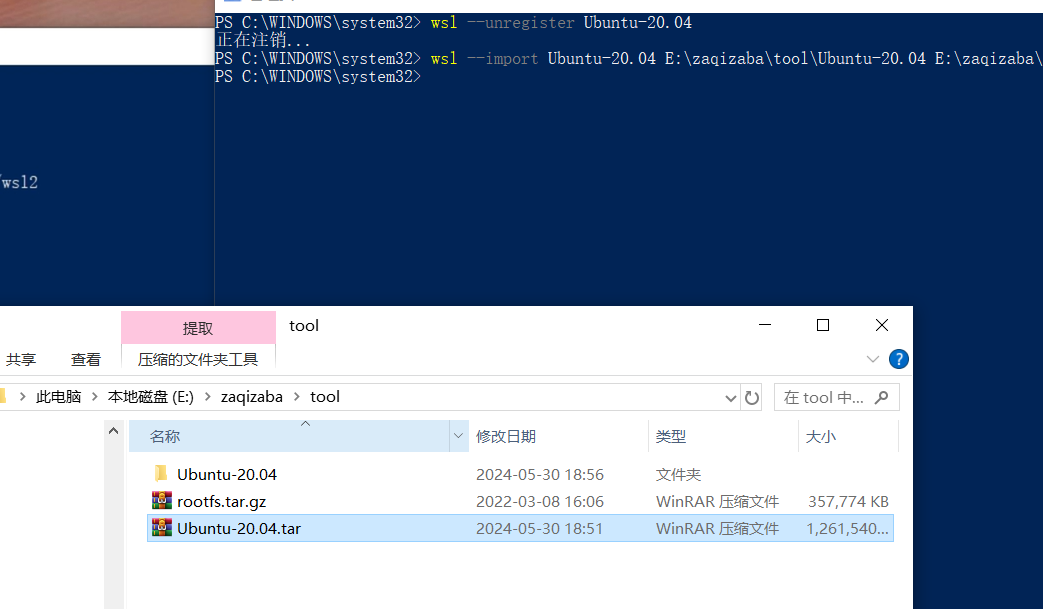Click the search magnifier icon
The width and height of the screenshot is (1043, 609).
[881, 397]
